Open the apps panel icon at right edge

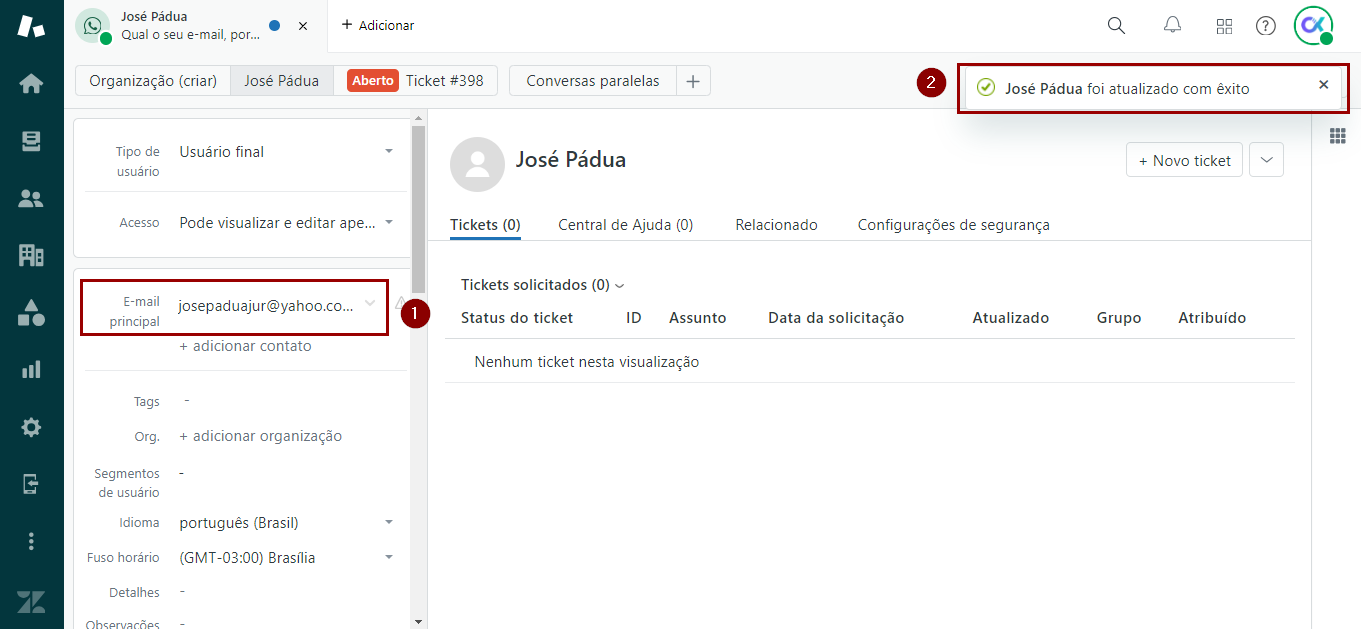click(1337, 136)
